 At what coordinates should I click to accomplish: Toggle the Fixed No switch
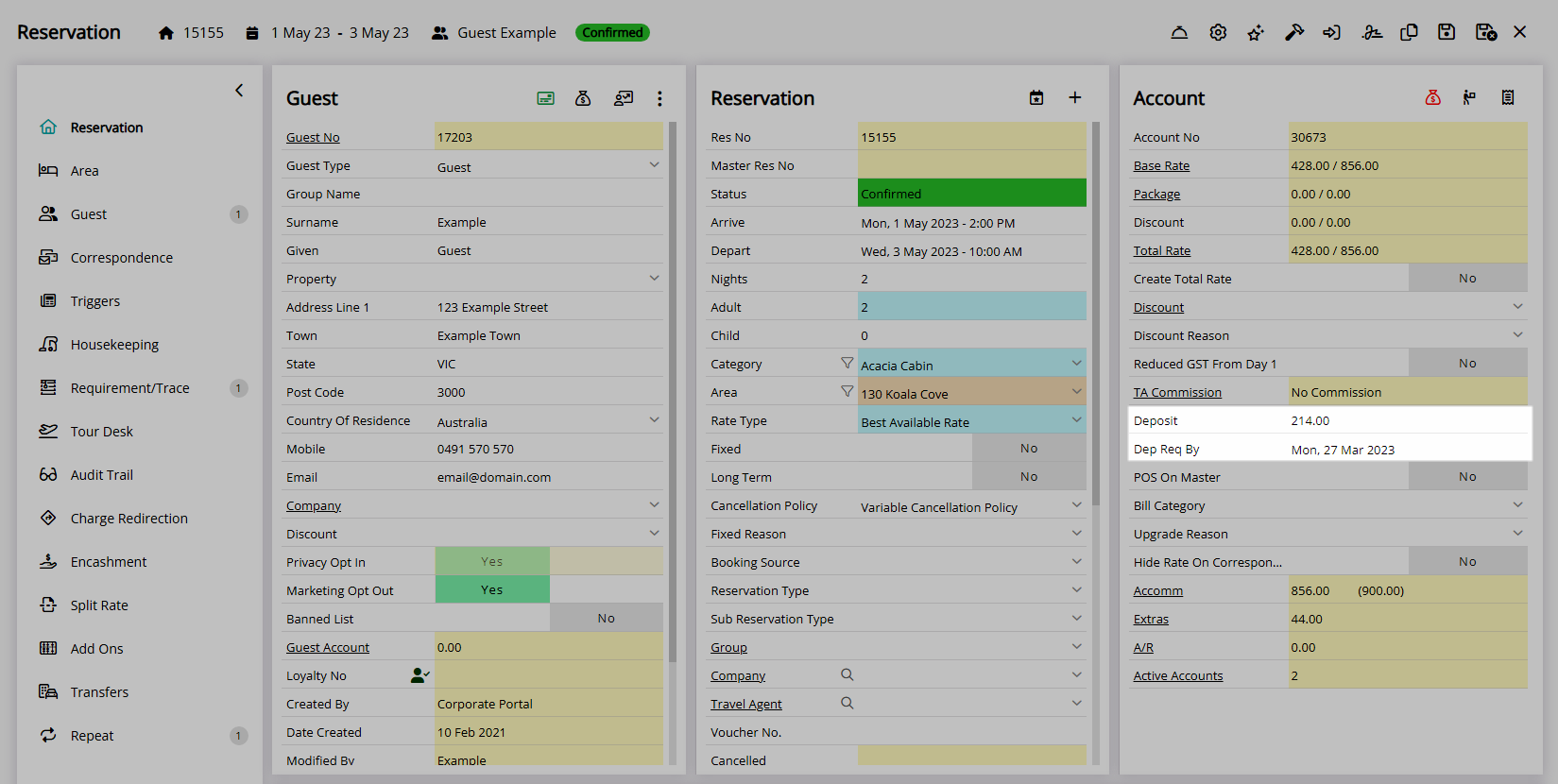coord(1029,448)
